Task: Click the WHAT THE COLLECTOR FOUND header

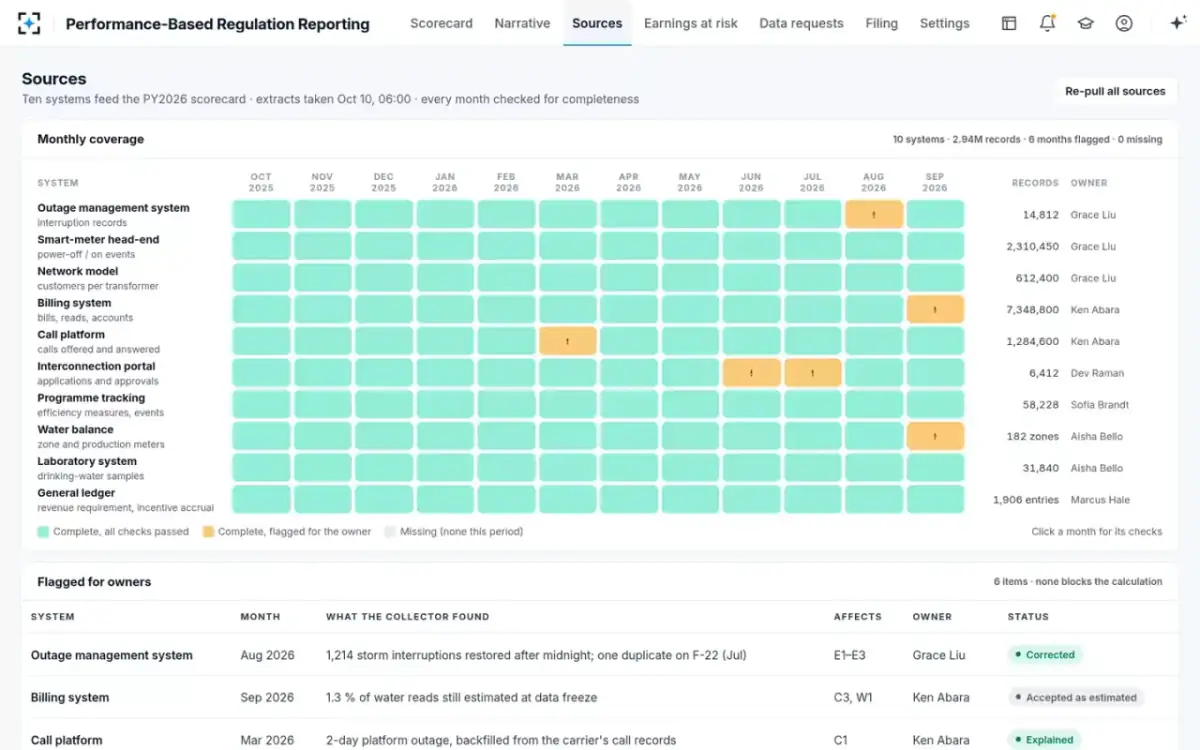Action: click(x=407, y=617)
